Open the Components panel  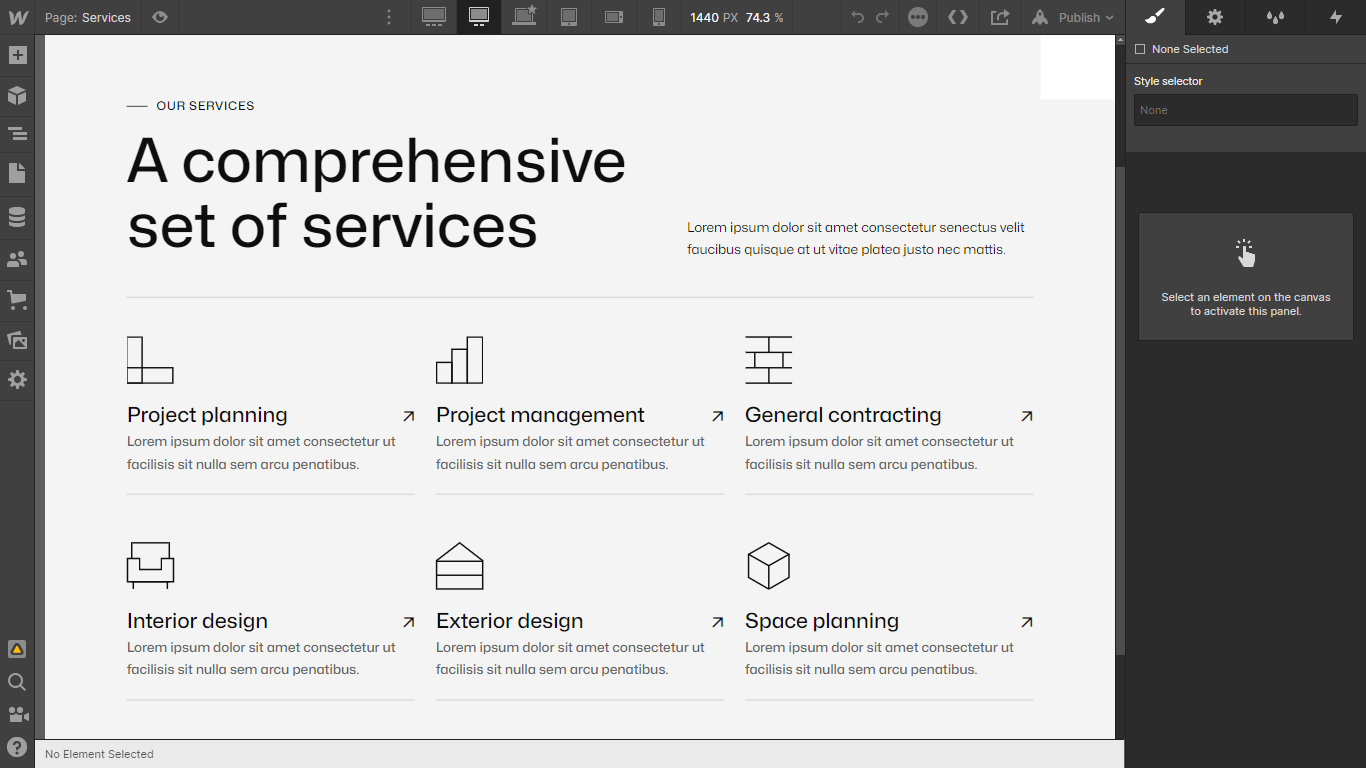(17, 96)
